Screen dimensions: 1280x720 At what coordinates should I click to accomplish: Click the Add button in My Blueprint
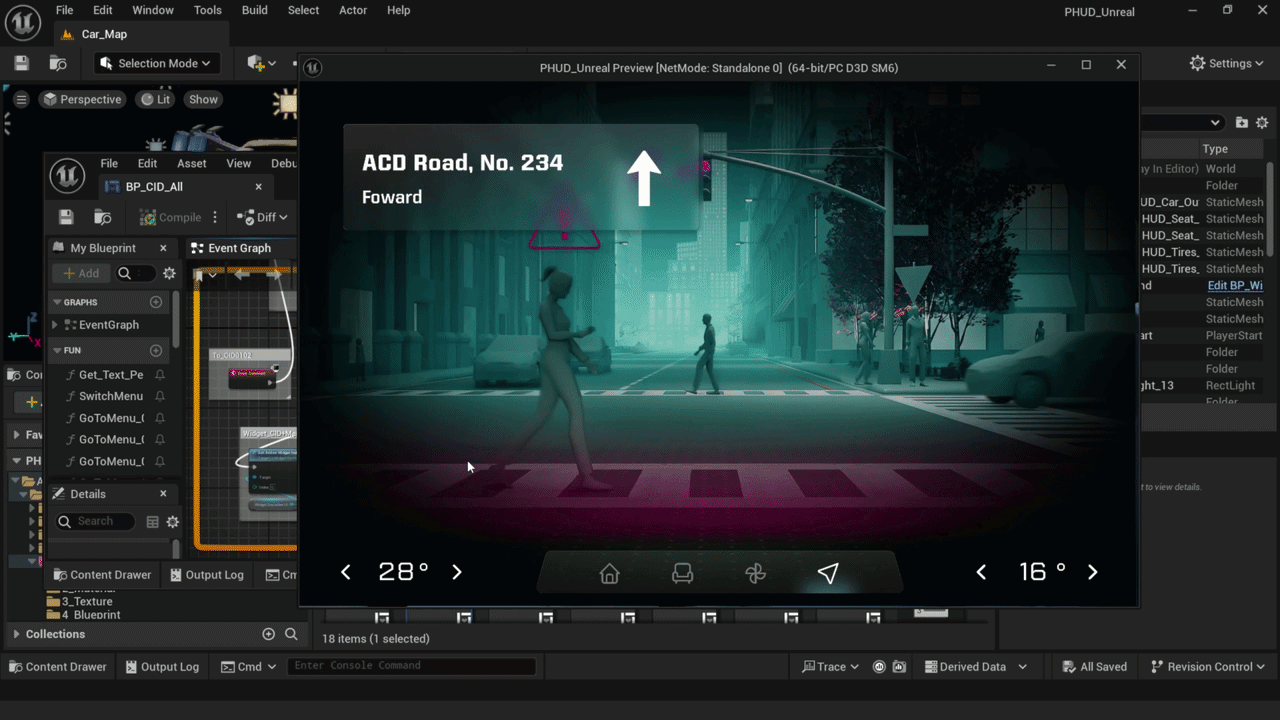click(x=80, y=272)
